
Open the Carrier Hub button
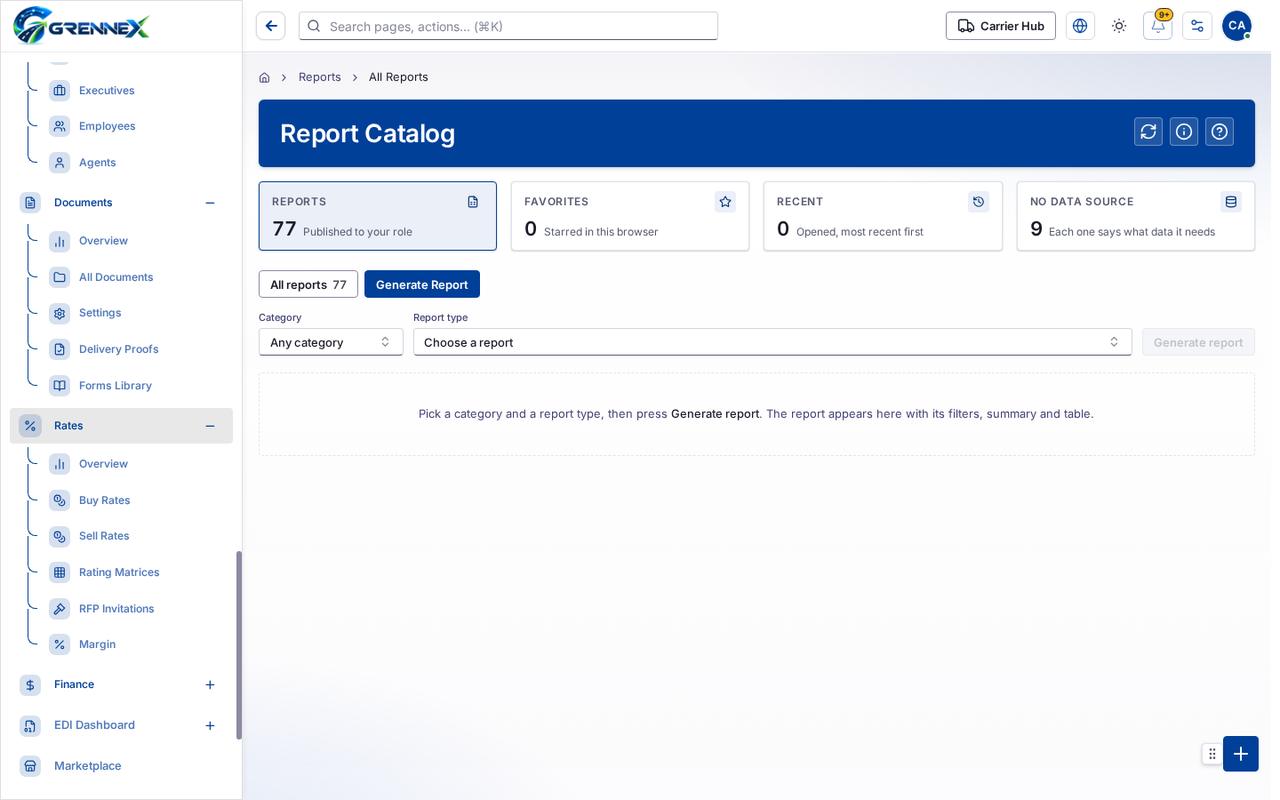(x=1001, y=26)
